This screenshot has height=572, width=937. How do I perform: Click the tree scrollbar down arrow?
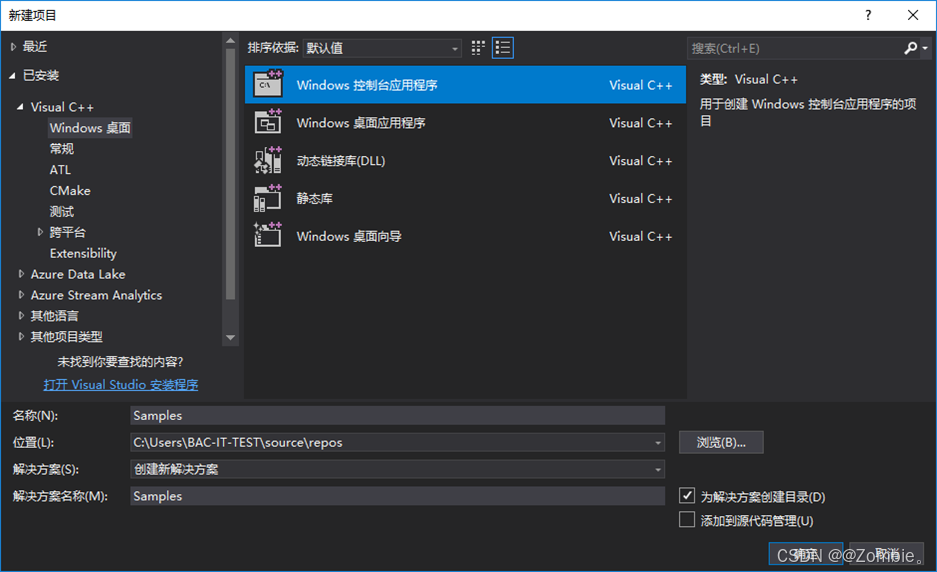(230, 338)
